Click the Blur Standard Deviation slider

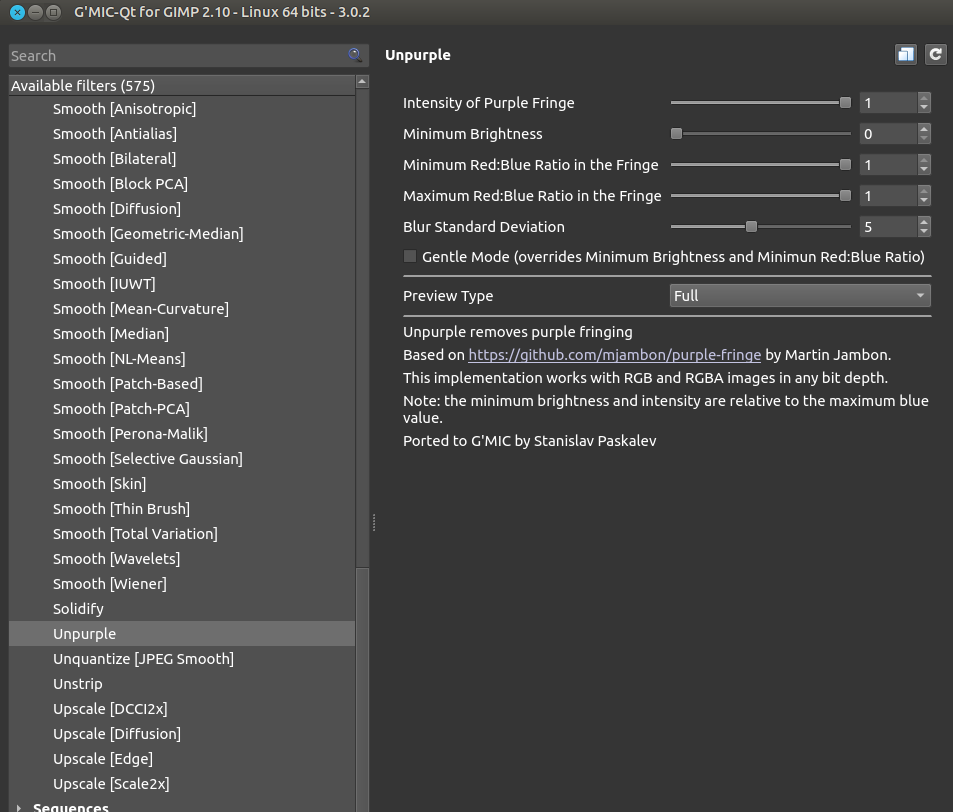[760, 227]
